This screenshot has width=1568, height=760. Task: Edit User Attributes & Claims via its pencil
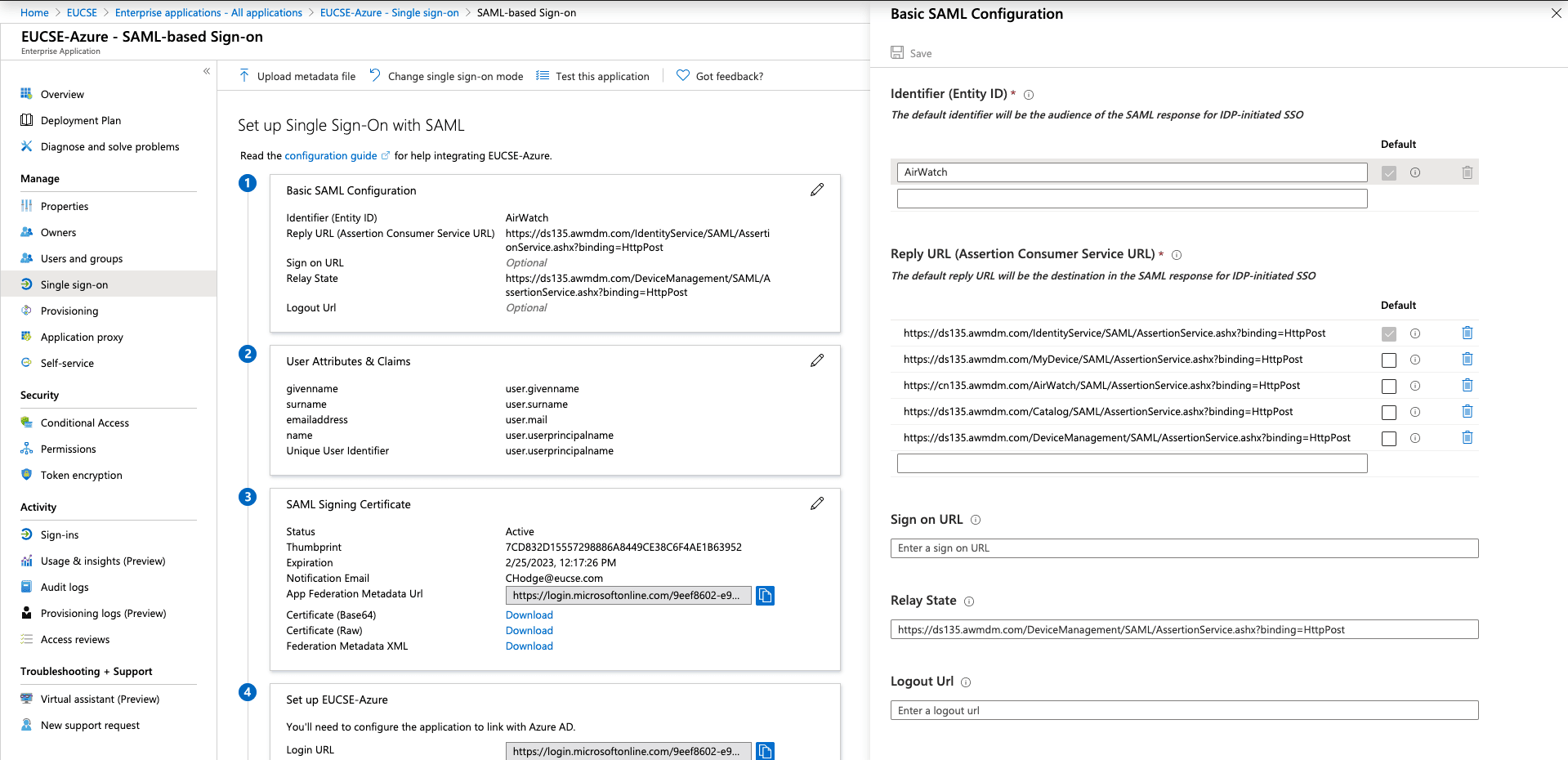pos(817,360)
